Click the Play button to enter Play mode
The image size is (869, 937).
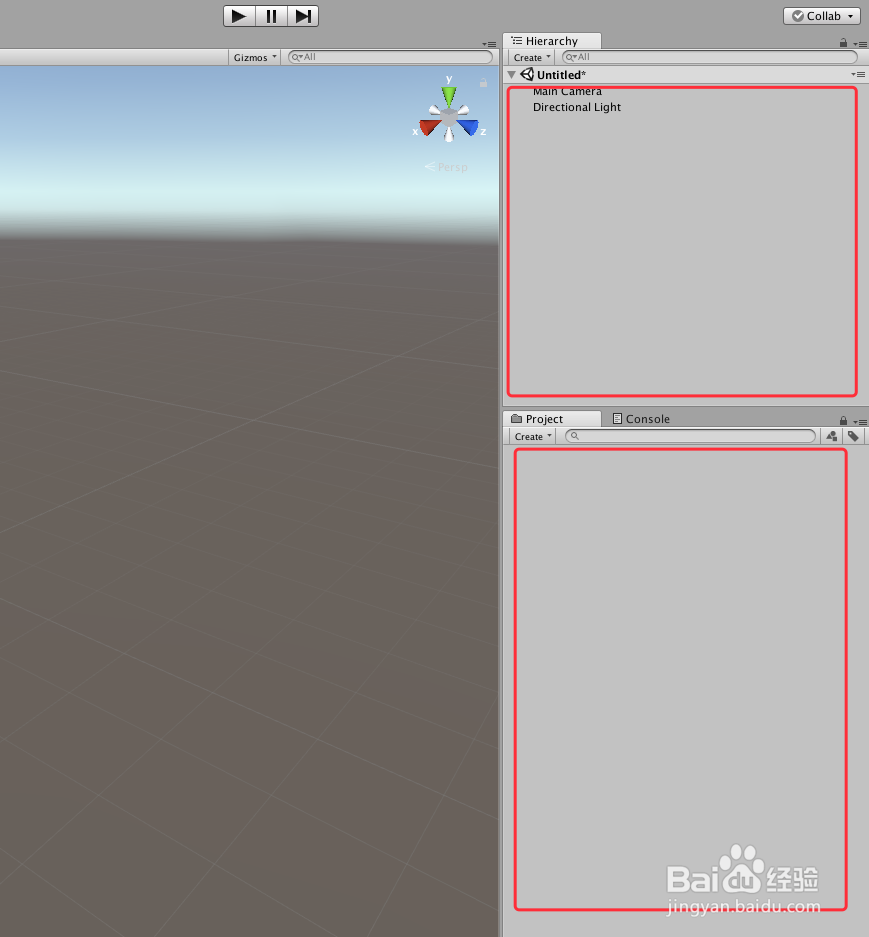point(238,15)
